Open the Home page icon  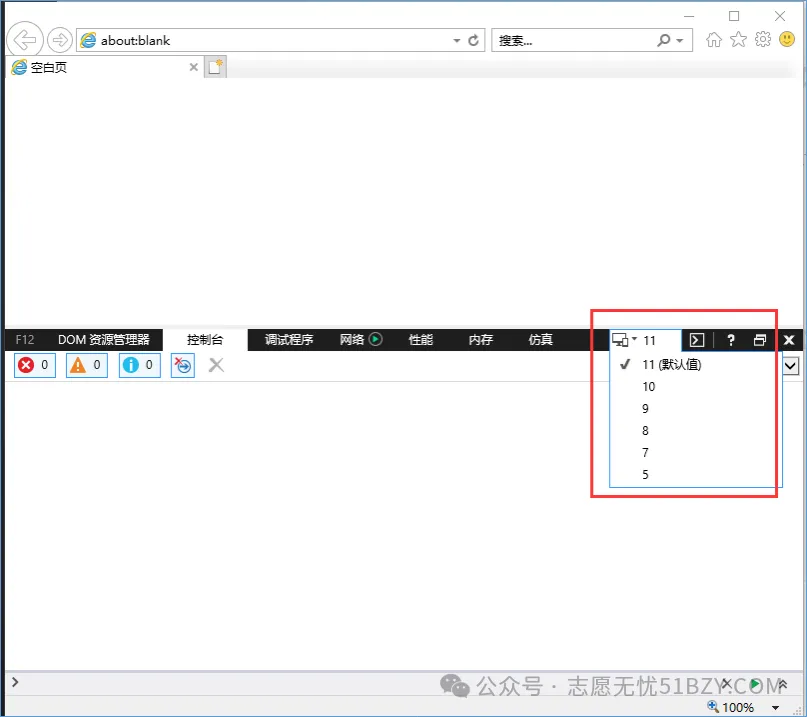point(714,40)
